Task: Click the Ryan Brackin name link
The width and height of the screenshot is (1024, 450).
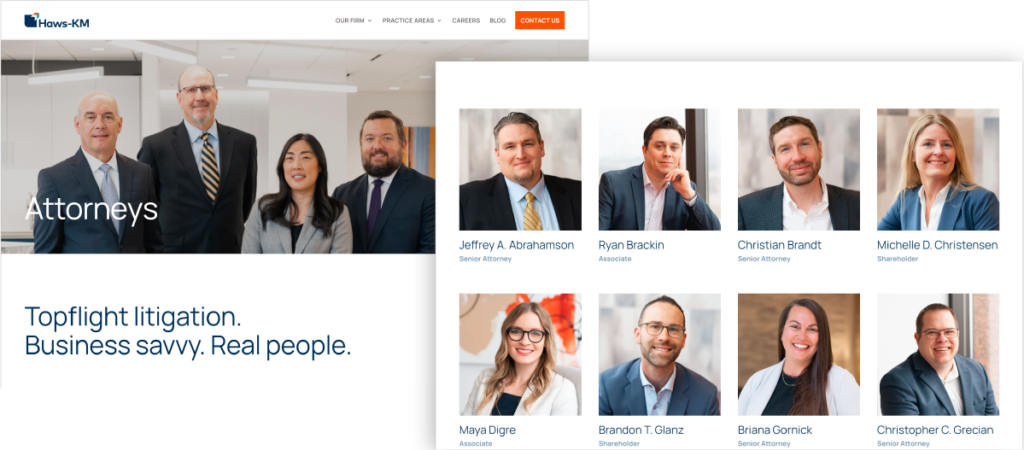Action: coord(631,246)
